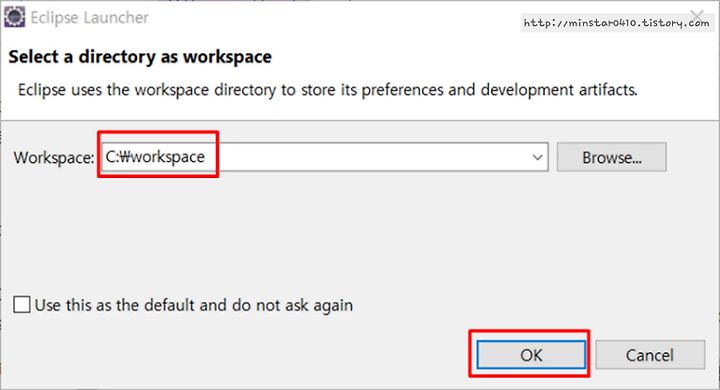Image resolution: width=720 pixels, height=390 pixels.
Task: Expand the Workspace path dropdown arrow
Action: pos(537,158)
